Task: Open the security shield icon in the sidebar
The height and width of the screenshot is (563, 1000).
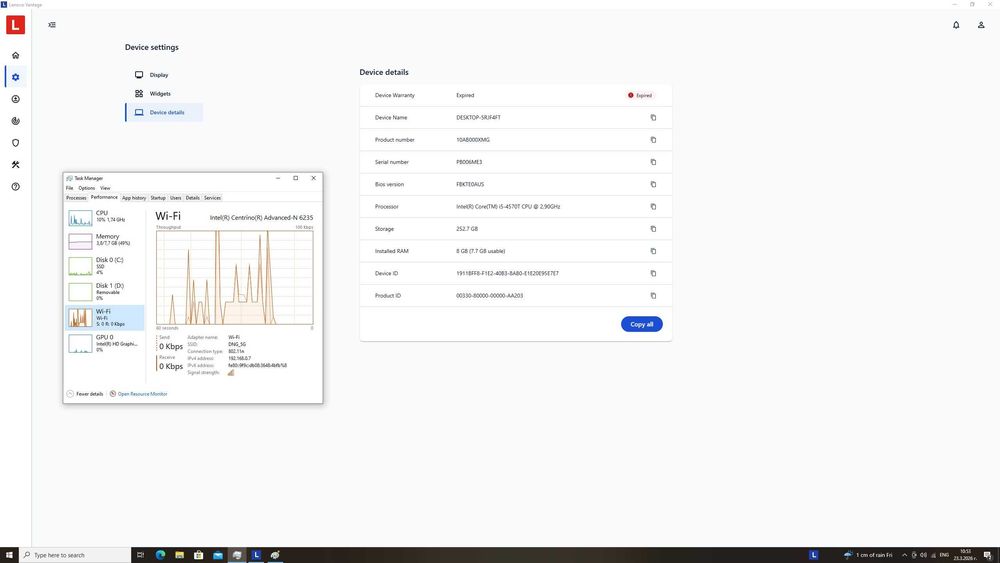Action: [15, 143]
